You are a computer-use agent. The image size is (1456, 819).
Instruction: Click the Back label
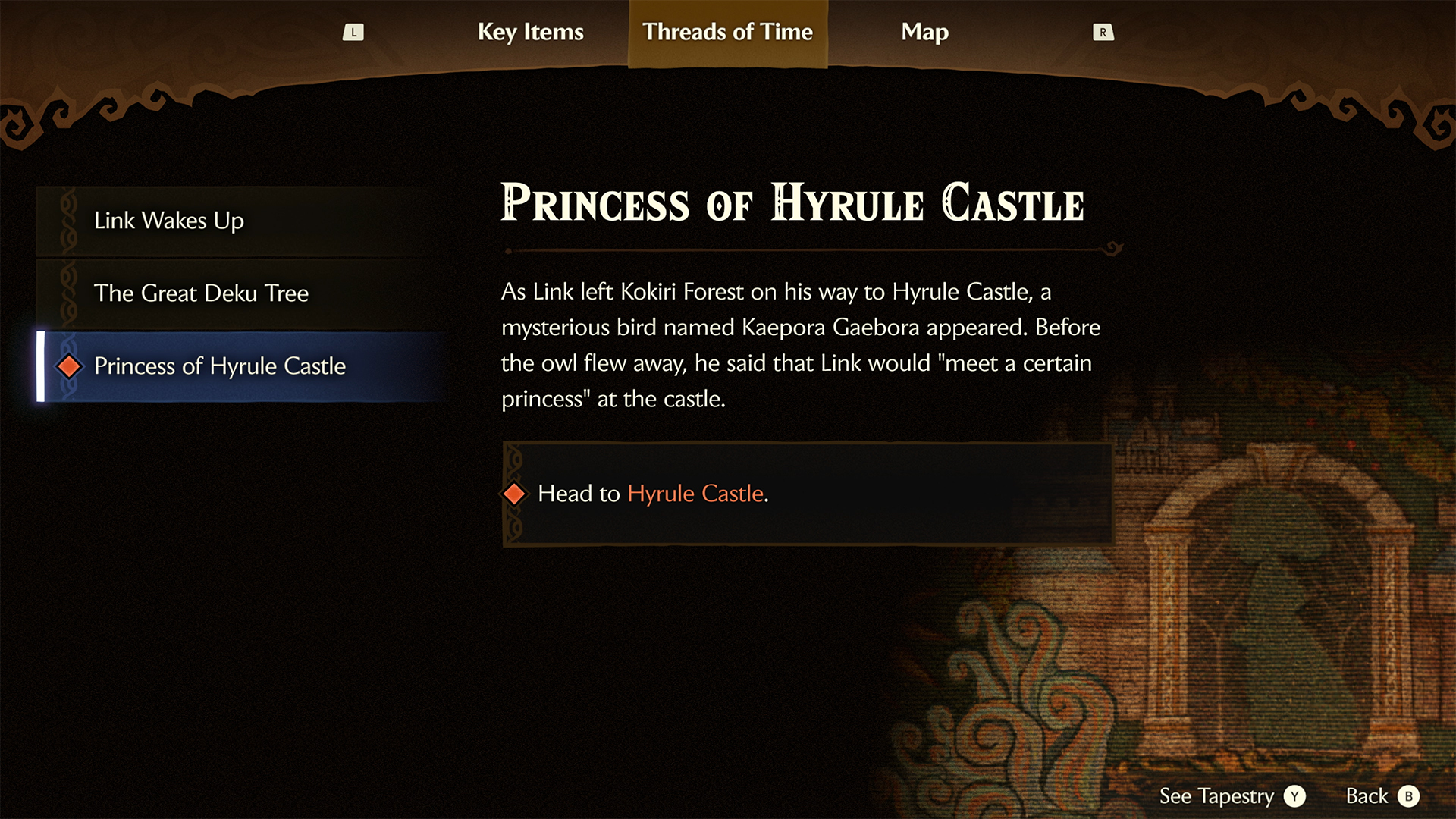[x=1367, y=796]
